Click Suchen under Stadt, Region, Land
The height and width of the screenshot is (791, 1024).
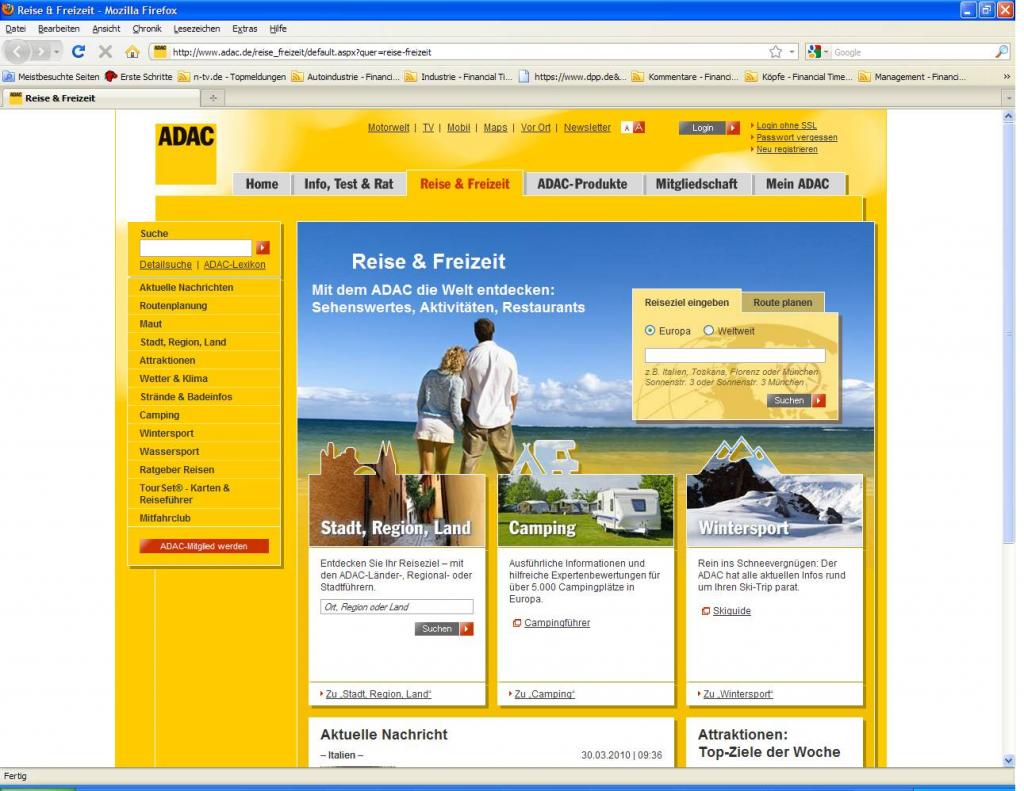point(444,628)
